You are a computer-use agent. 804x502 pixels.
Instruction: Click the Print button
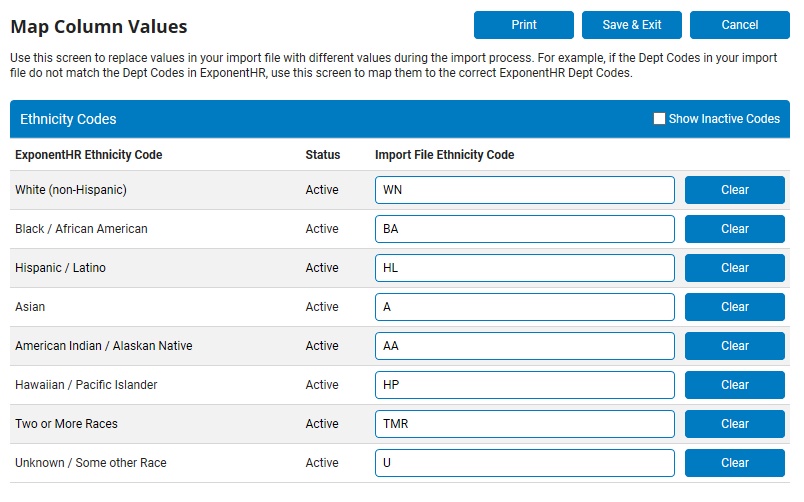point(524,25)
